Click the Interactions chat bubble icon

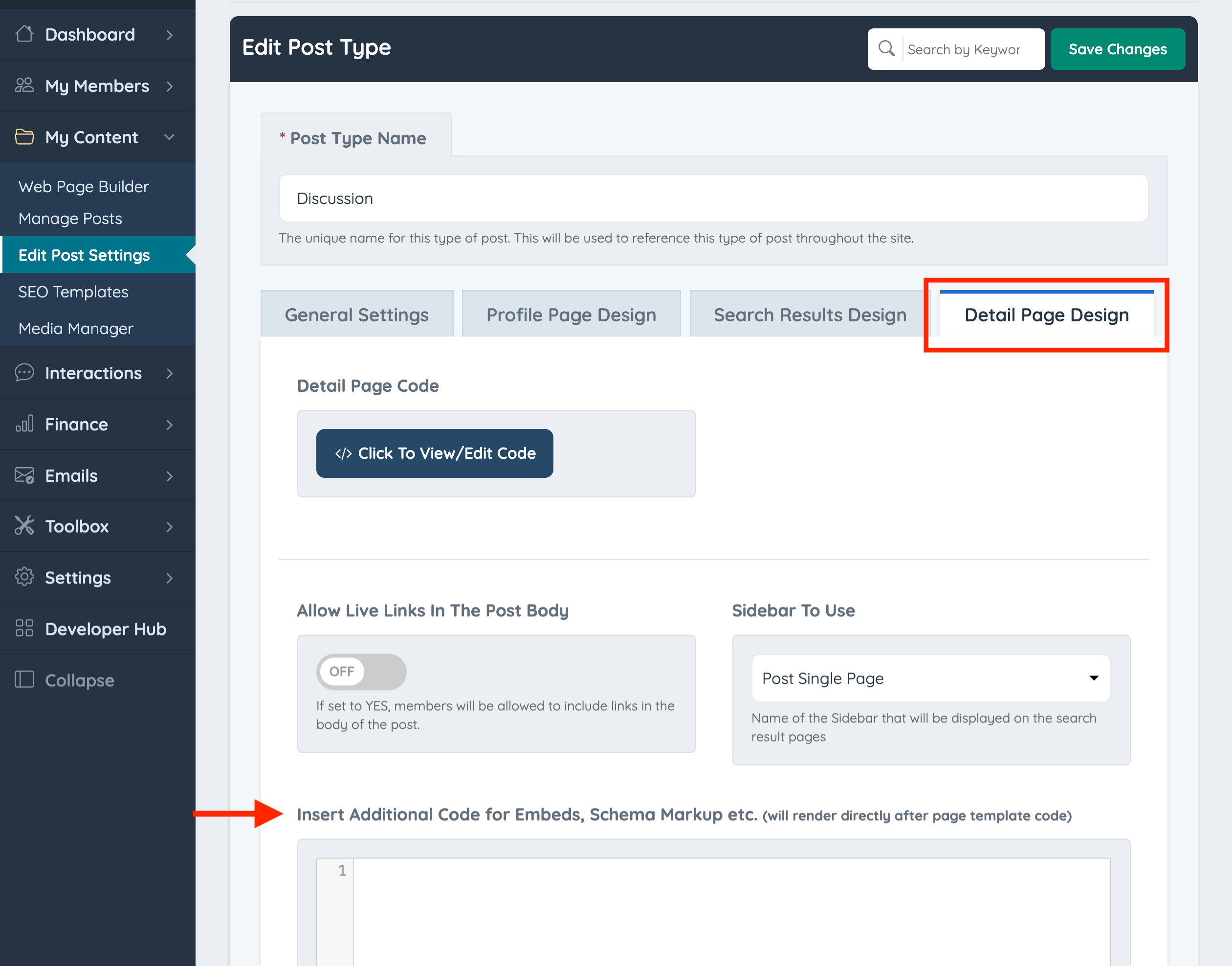(24, 373)
